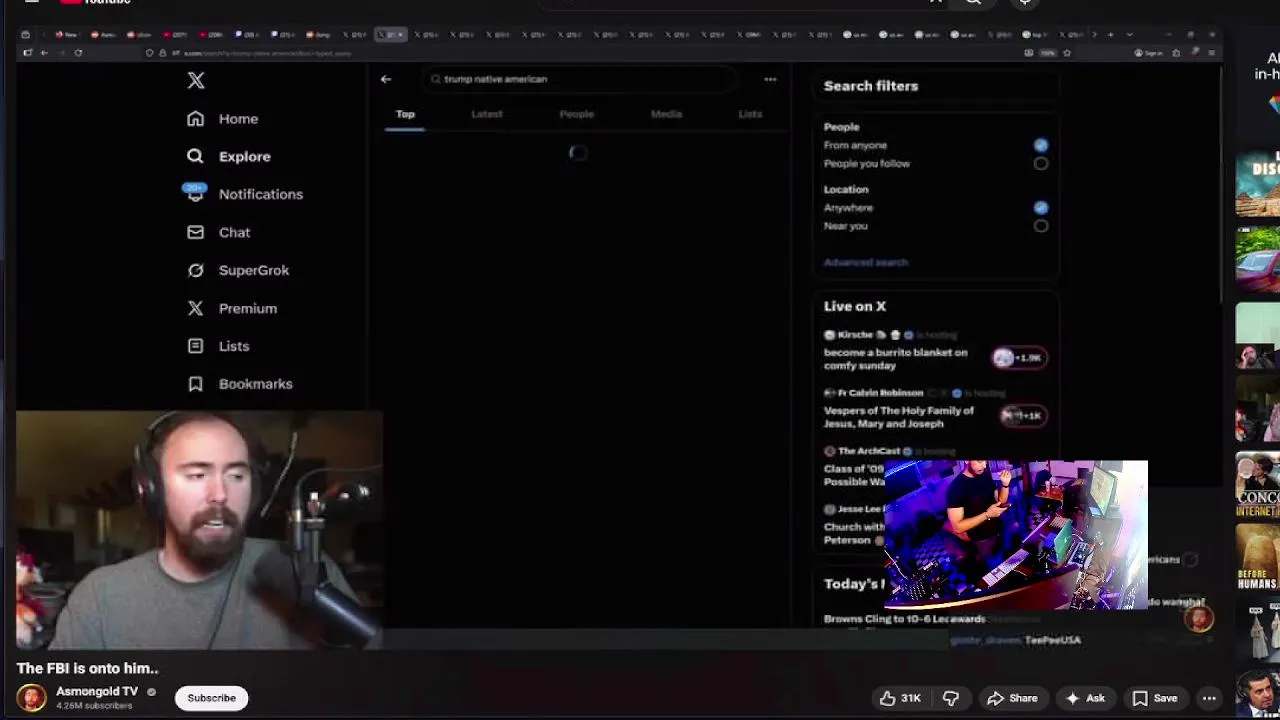The height and width of the screenshot is (720, 1280).
Task: Open the YouTube more actions menu
Action: [1209, 698]
